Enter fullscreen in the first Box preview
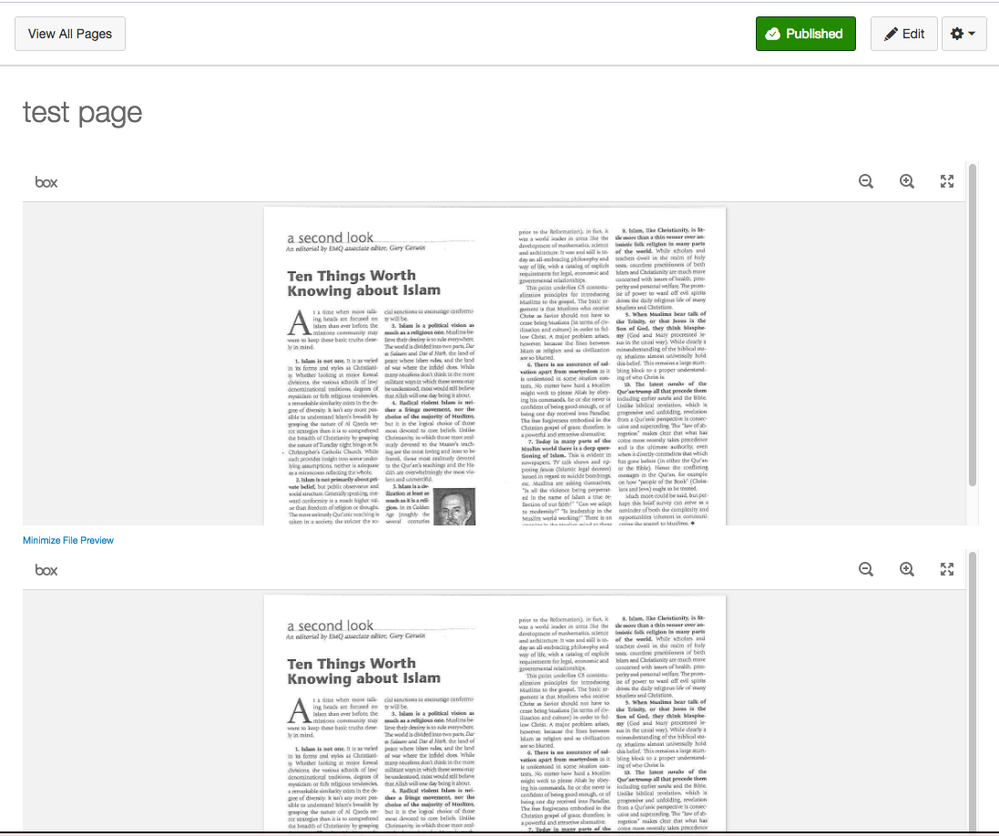999x836 pixels. tap(947, 181)
